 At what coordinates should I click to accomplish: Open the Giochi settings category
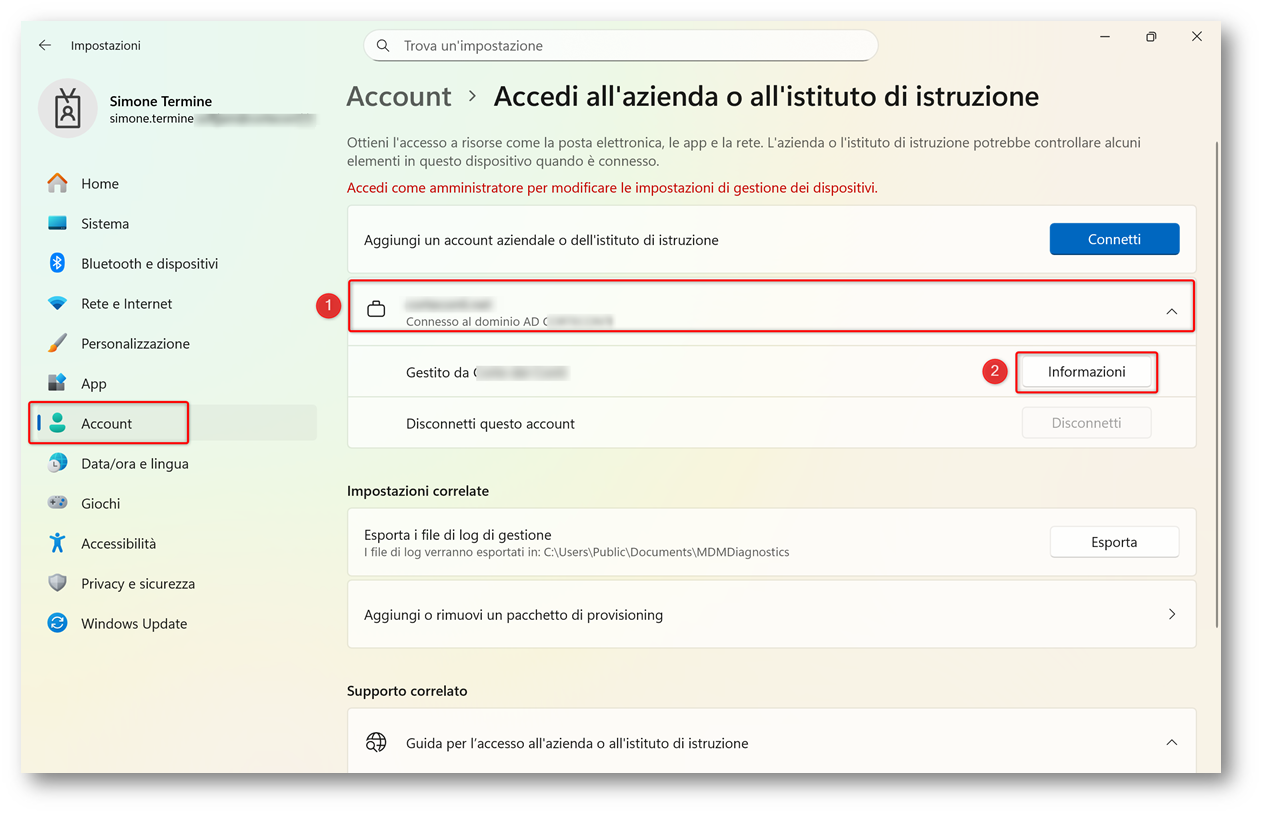100,503
